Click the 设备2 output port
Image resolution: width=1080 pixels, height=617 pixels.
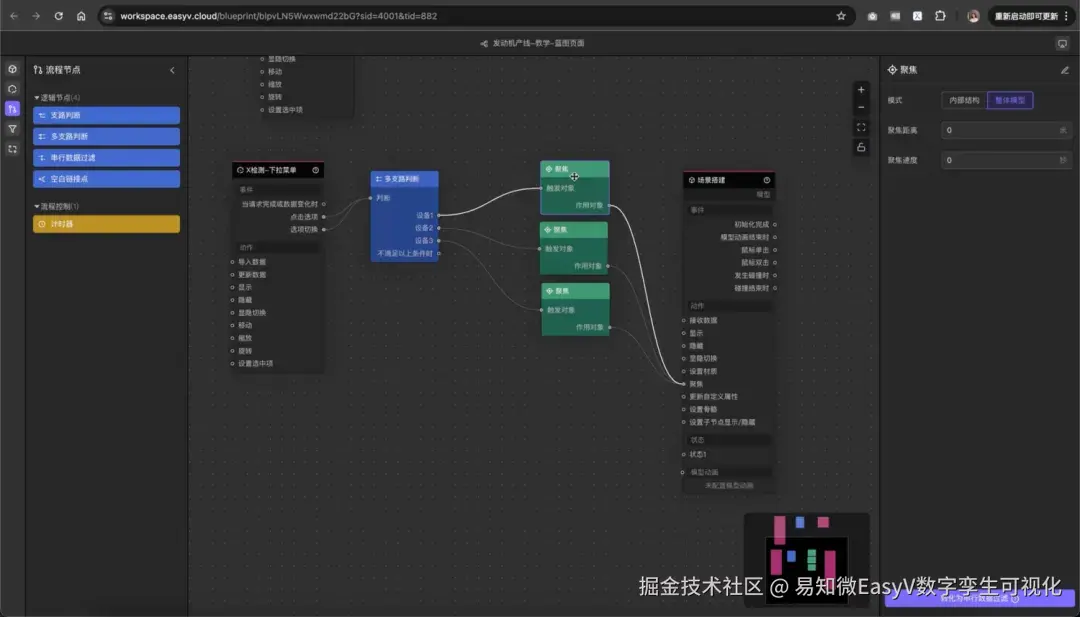(439, 228)
